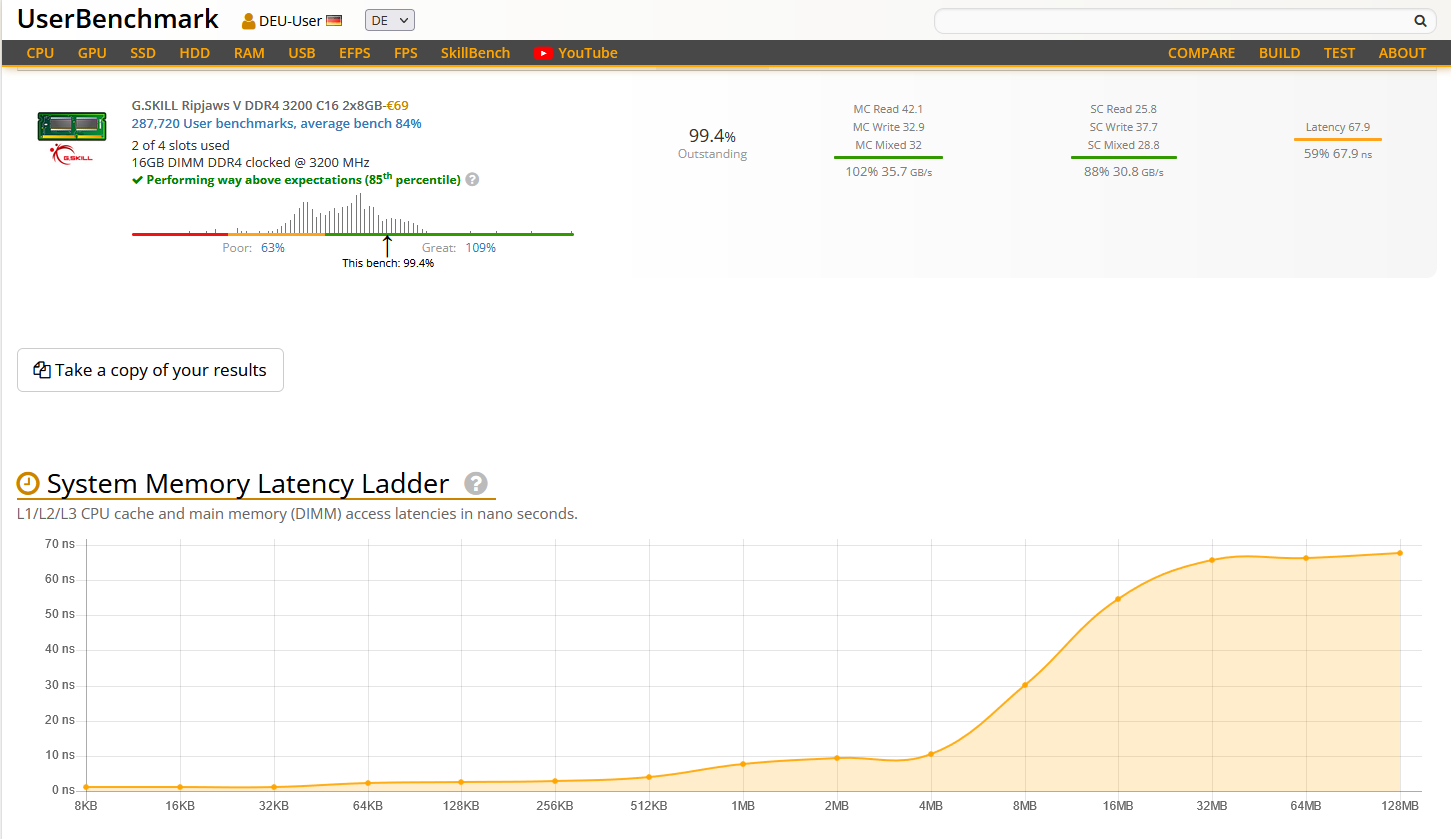Open SkillBench from the navbar
Viewport: 1451px width, 839px height.
(475, 53)
